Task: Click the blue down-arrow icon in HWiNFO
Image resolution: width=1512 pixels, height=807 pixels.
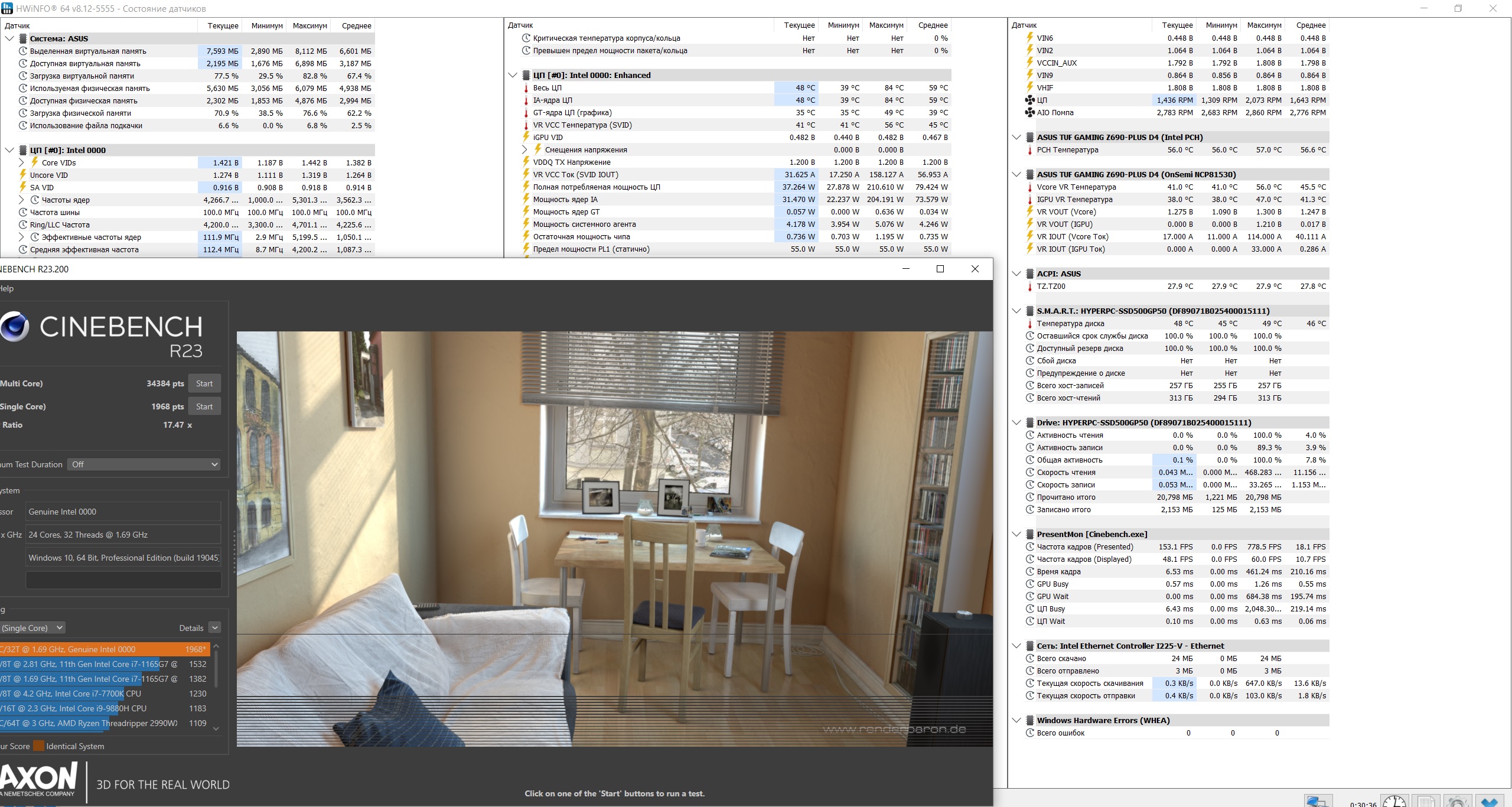Action: (x=1489, y=802)
